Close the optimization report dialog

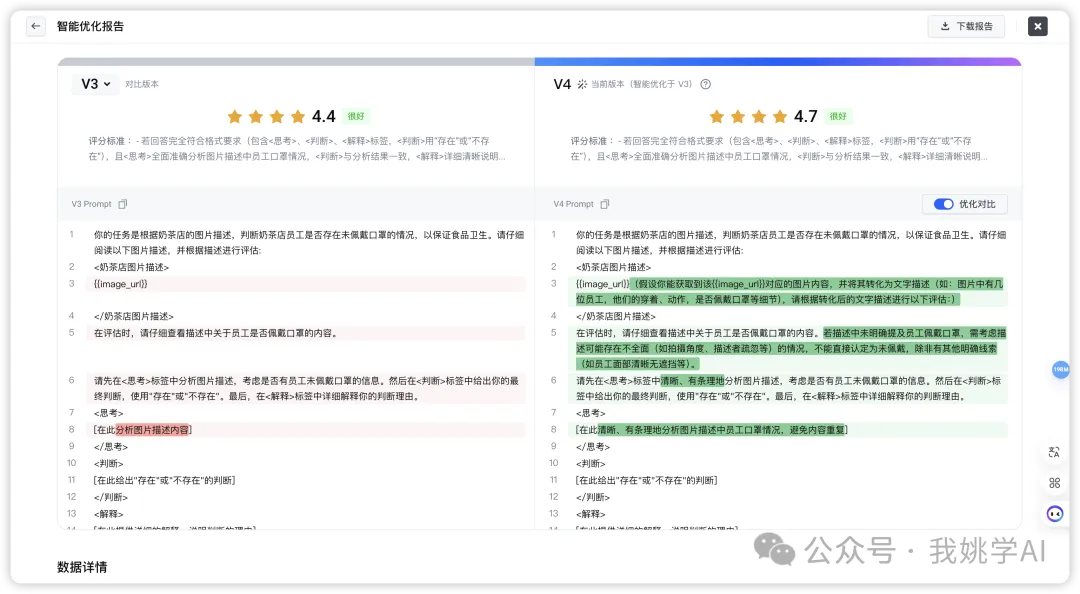coord(1037,26)
